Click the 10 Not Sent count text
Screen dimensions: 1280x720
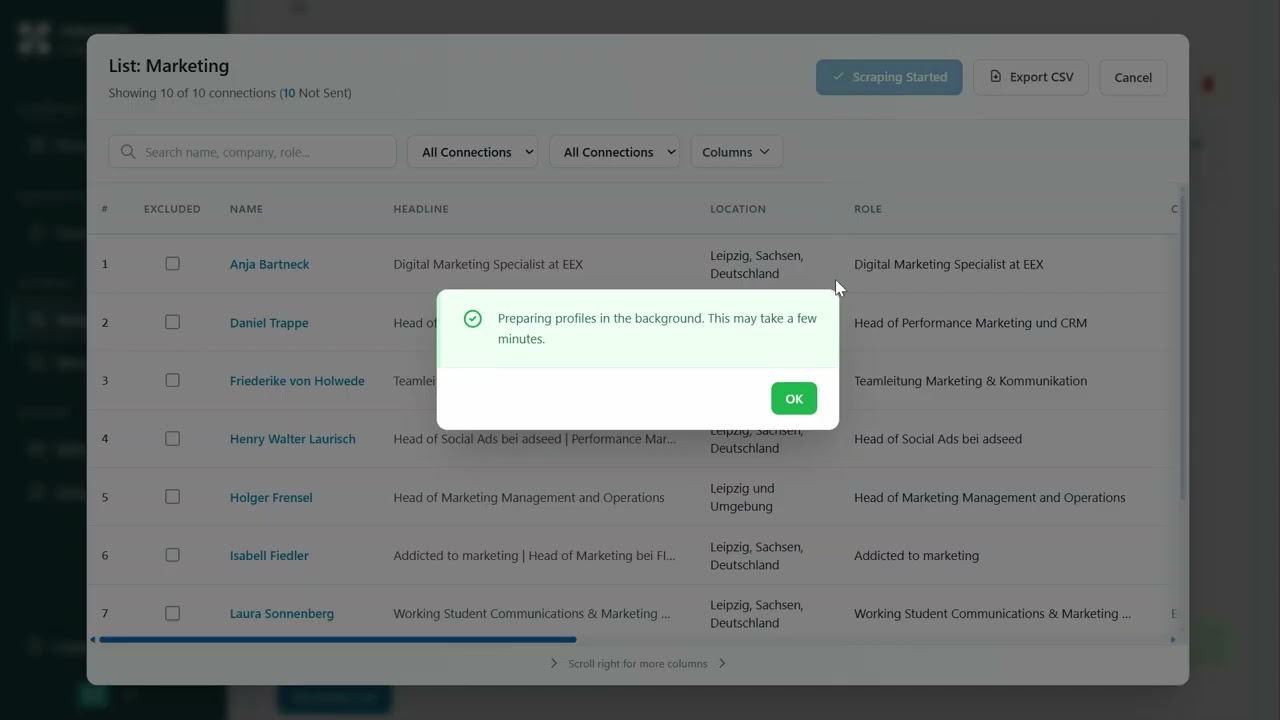[314, 93]
